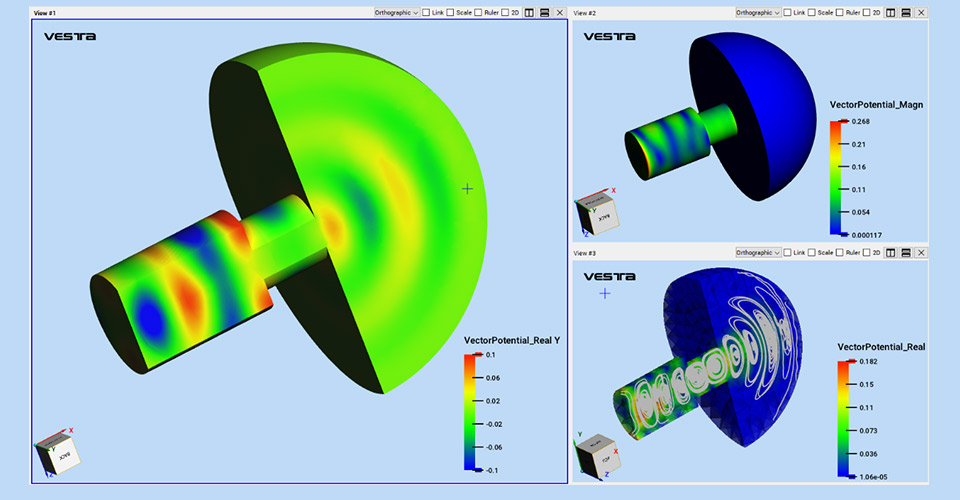Click the View #2 title label

coord(585,13)
